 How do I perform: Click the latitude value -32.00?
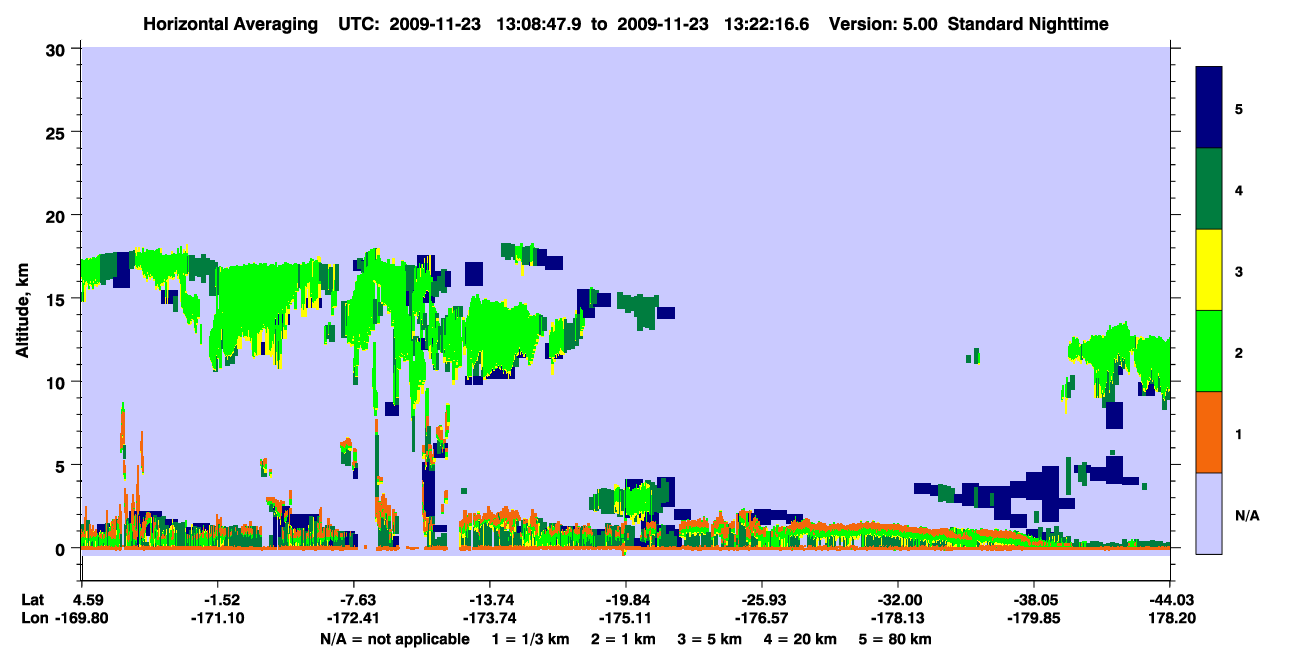tap(897, 600)
